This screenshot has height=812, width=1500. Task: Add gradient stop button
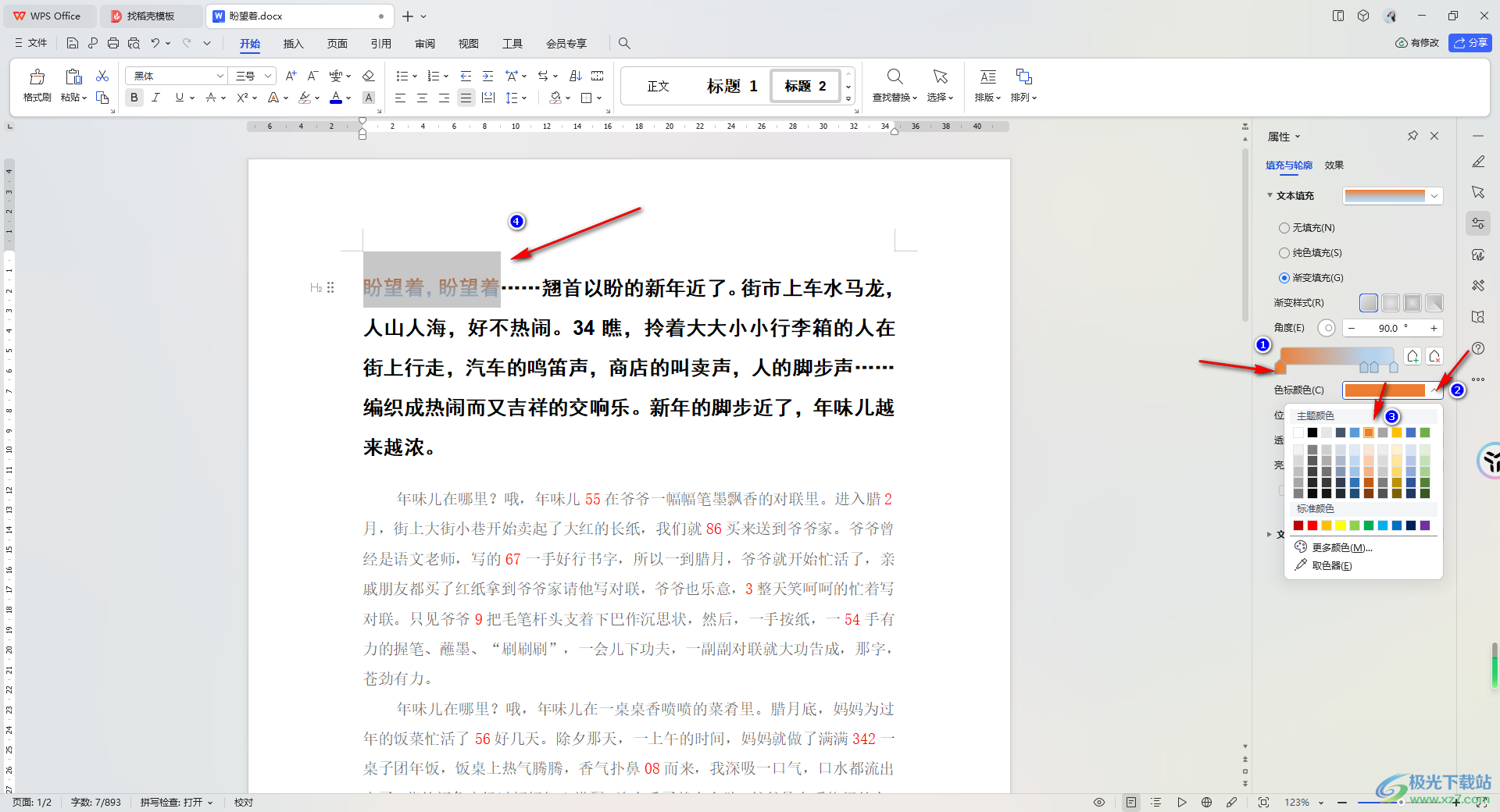(x=1412, y=357)
